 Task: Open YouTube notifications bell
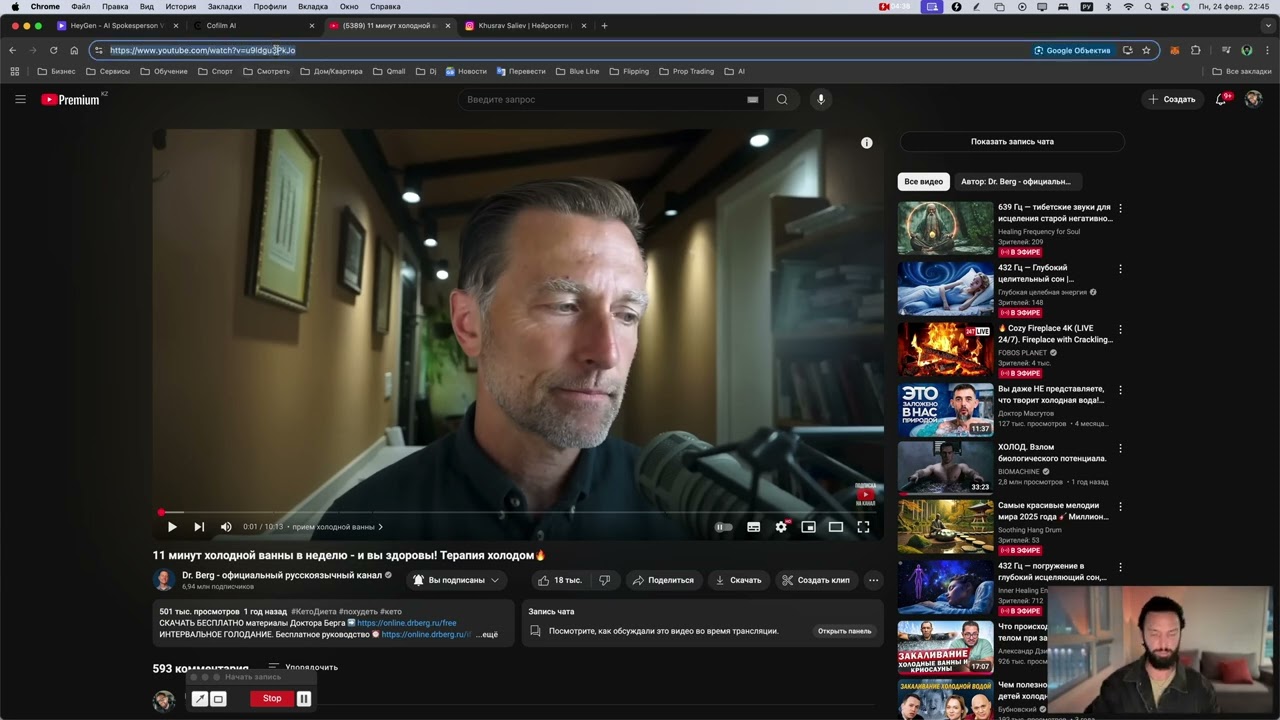[x=1221, y=99]
